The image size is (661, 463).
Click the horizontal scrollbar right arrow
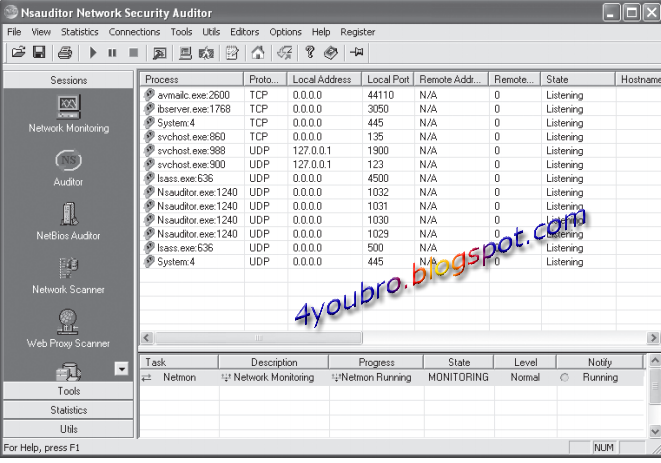point(653,338)
